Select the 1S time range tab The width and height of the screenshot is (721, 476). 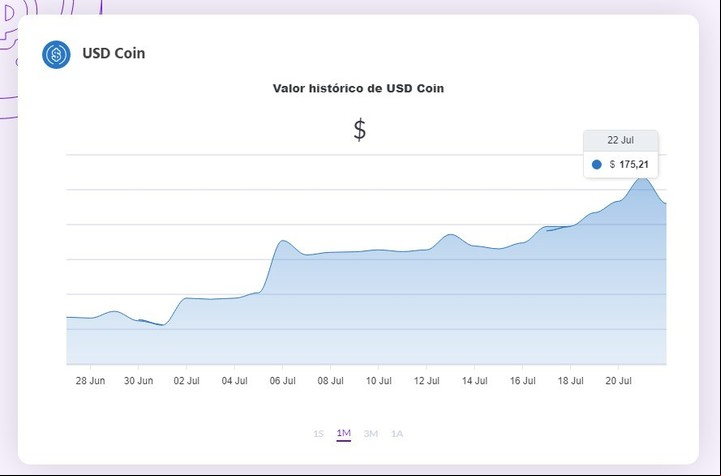pos(318,434)
